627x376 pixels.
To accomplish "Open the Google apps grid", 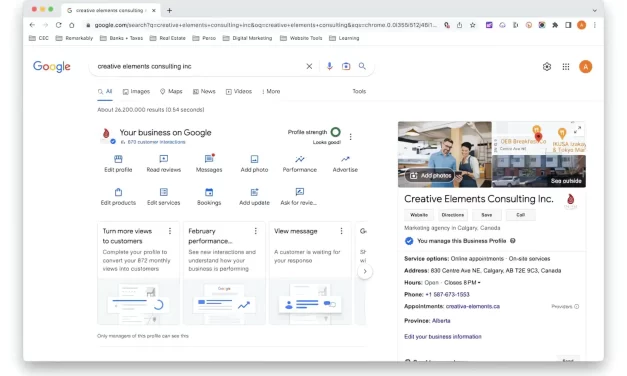I will pyautogui.click(x=566, y=67).
